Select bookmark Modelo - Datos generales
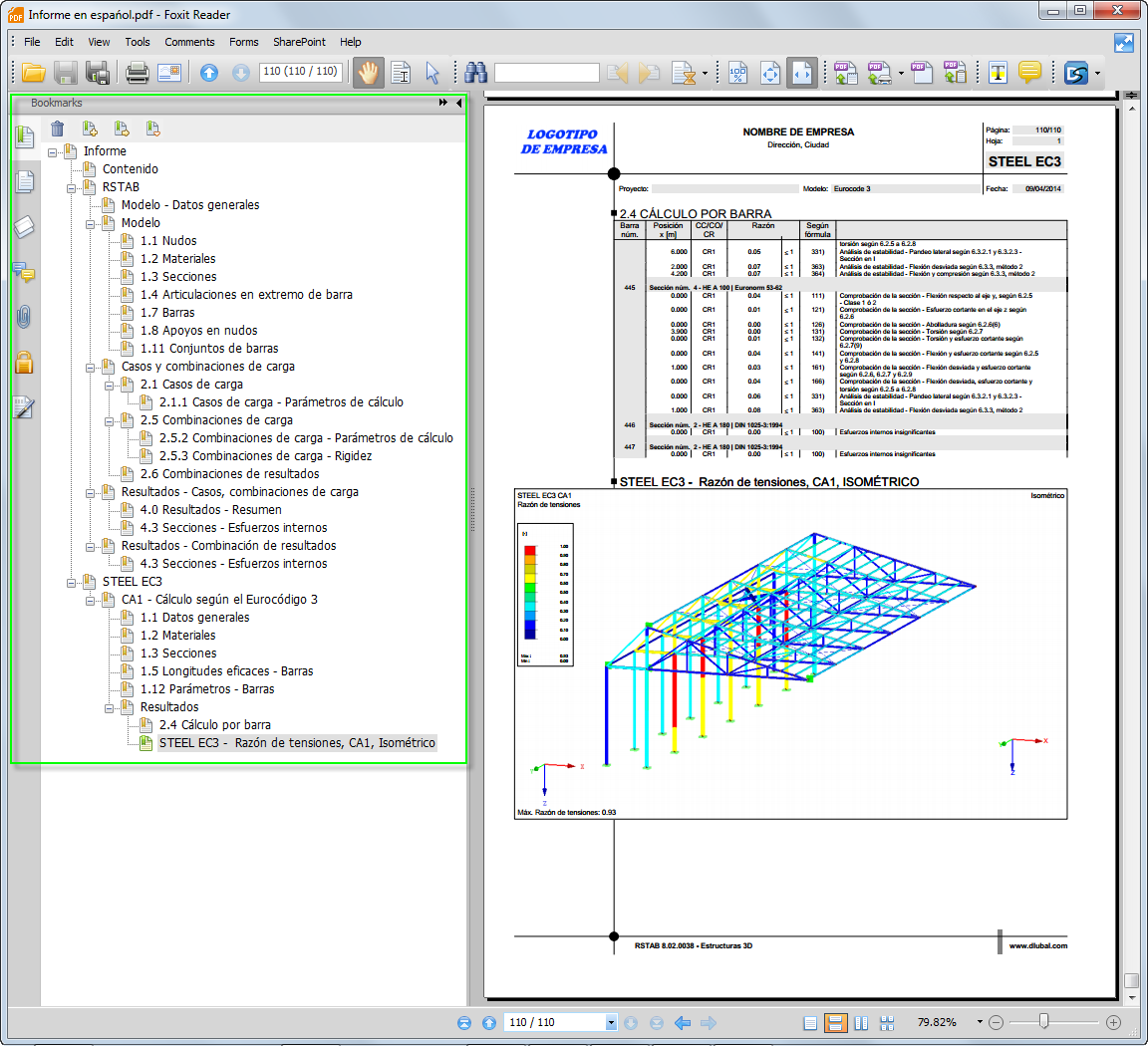 click(190, 205)
